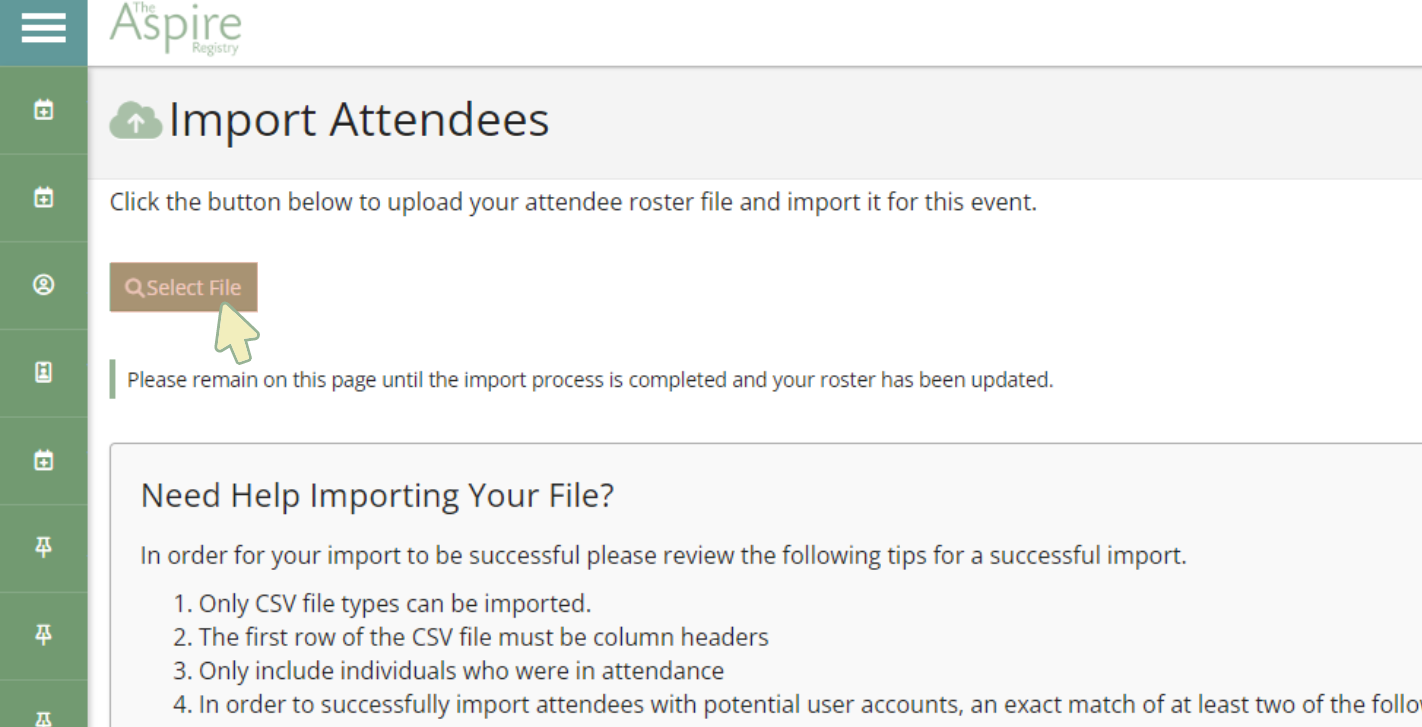Click the partially visible bottom pushpin icon
1422x727 pixels.
[43, 718]
